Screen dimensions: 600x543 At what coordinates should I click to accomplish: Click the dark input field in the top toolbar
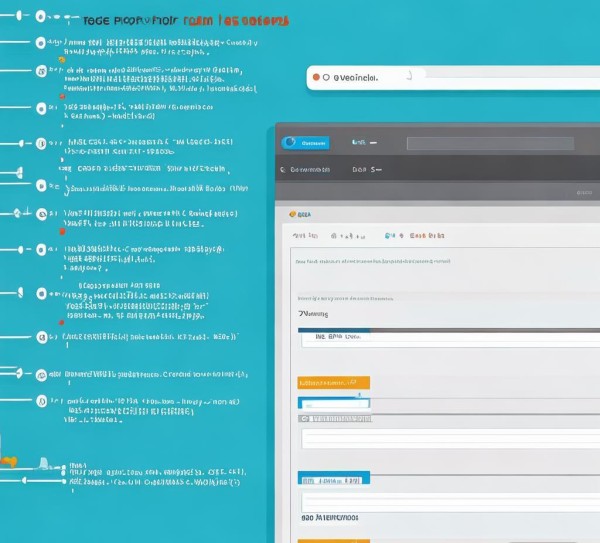coord(488,143)
